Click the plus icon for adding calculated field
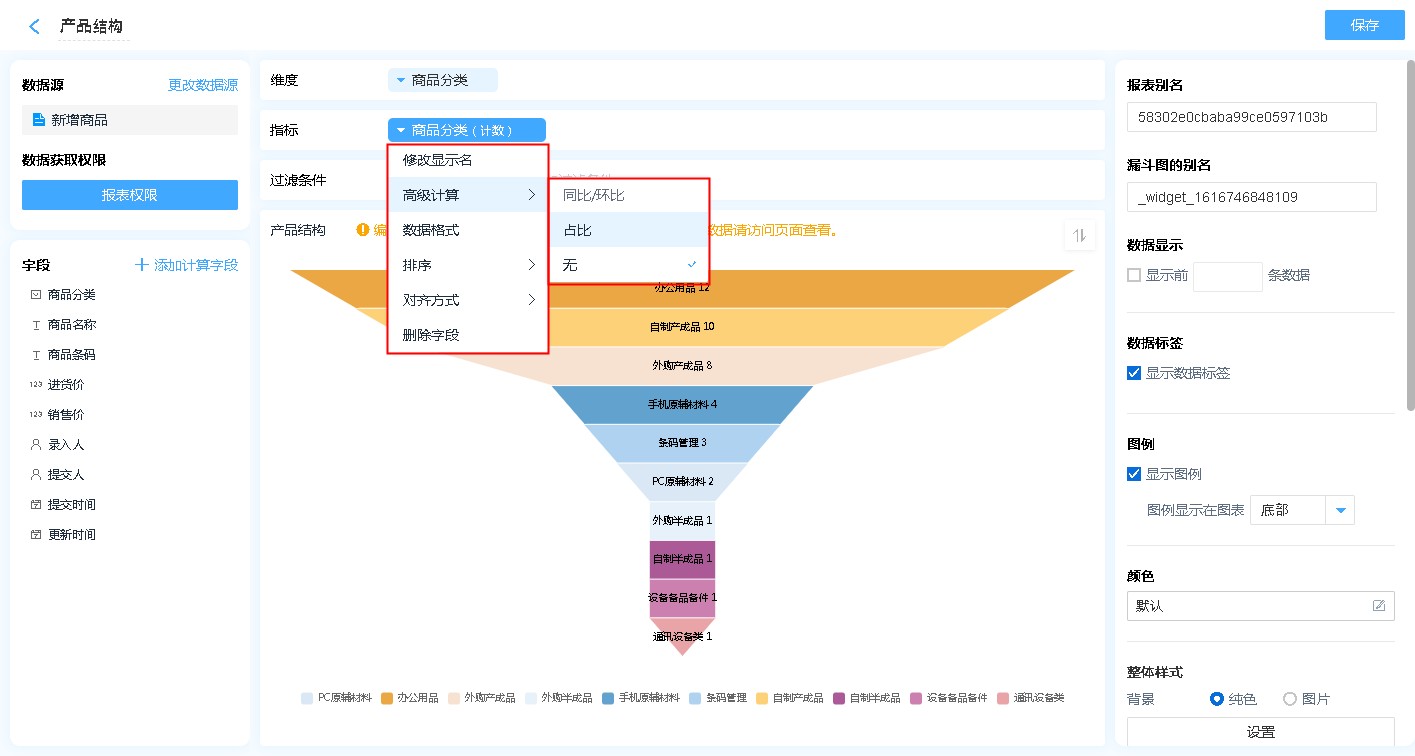Image resolution: width=1415 pixels, height=756 pixels. (142, 265)
